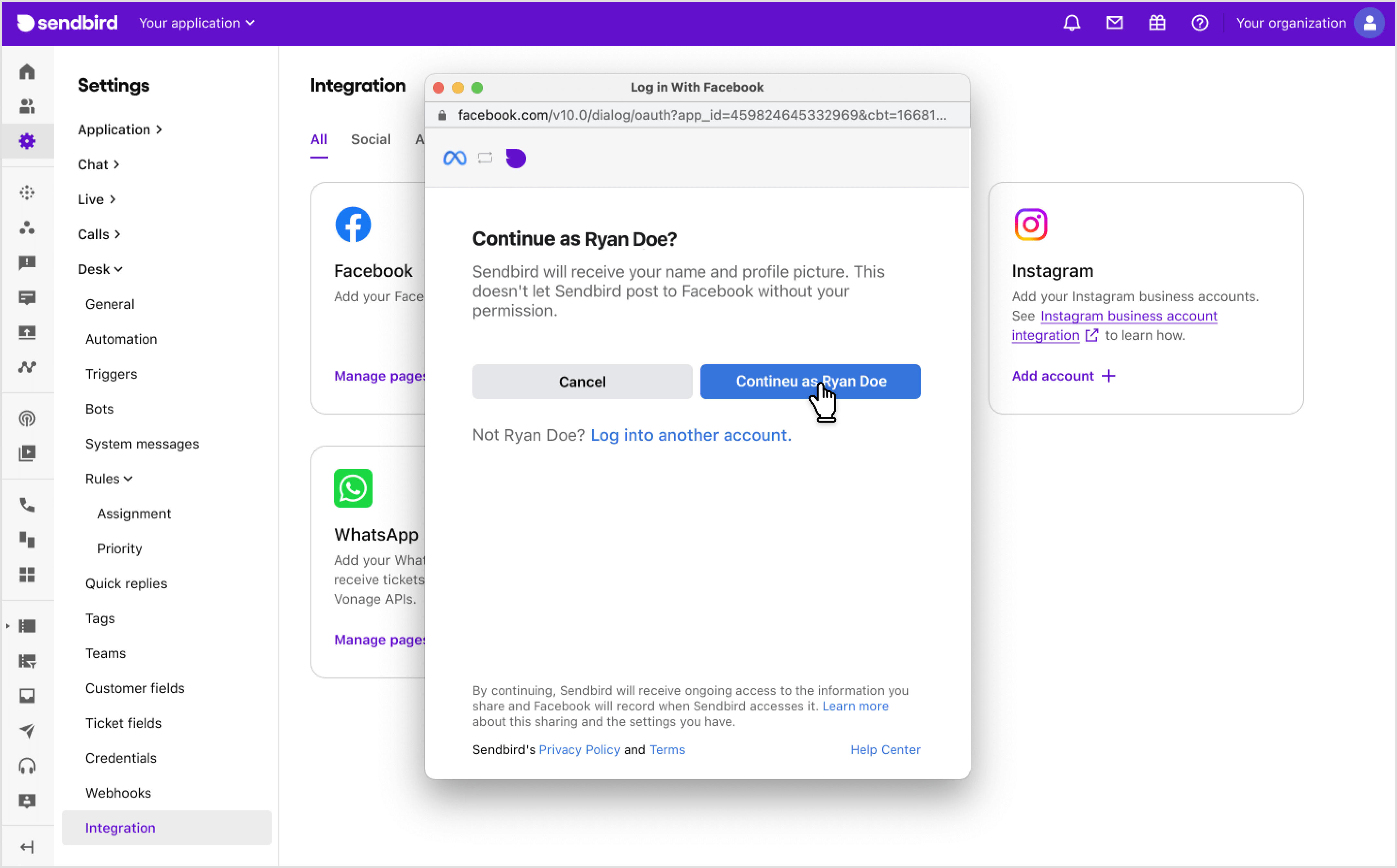The image size is (1397, 868).
Task: Switch to the Social tab
Action: pos(370,139)
